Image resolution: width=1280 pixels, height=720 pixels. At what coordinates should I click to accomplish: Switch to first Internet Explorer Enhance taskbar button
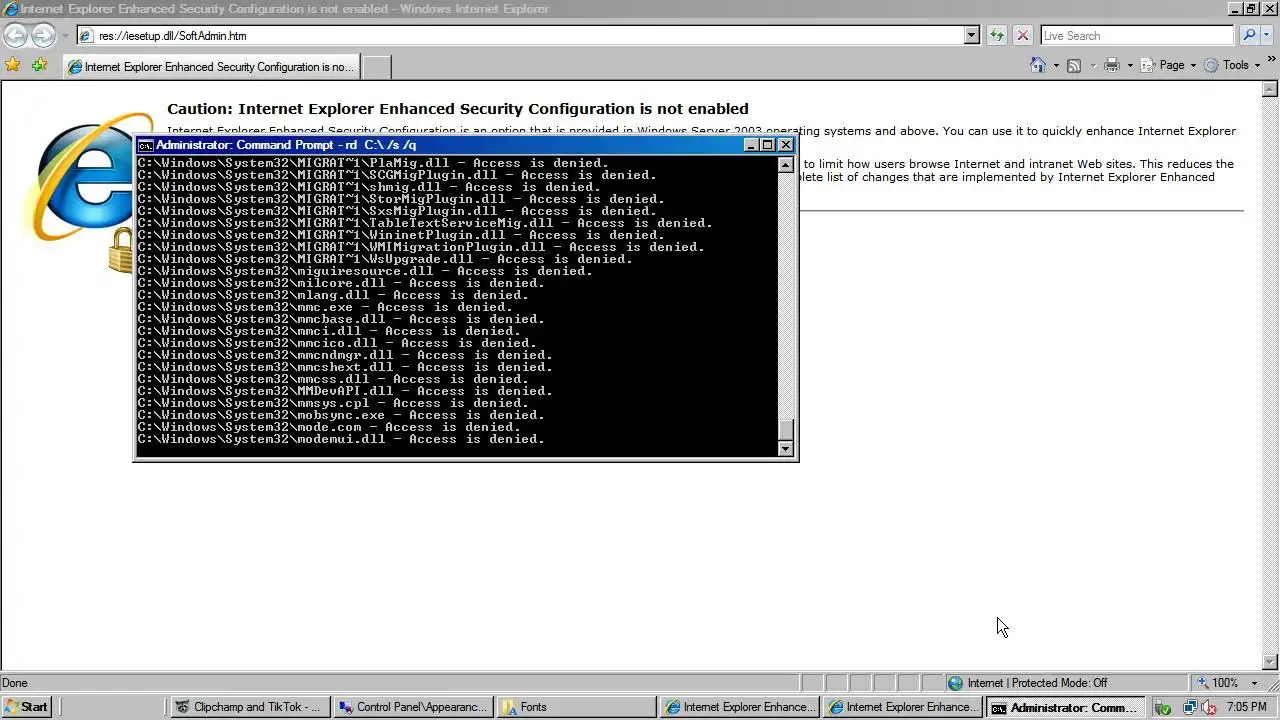click(740, 707)
